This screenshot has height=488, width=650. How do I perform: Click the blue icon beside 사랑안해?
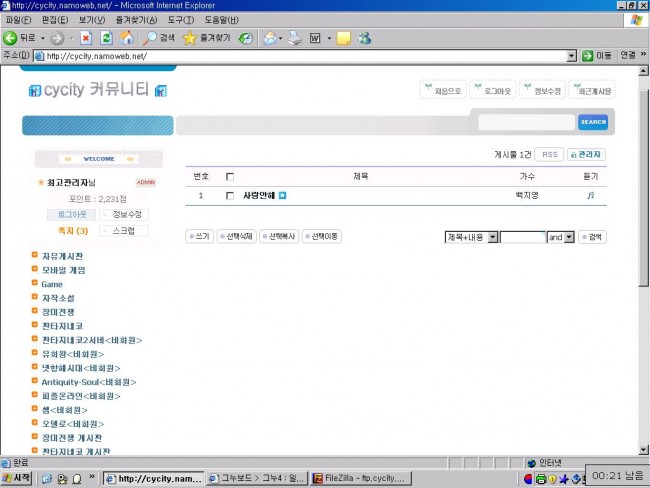pos(282,195)
